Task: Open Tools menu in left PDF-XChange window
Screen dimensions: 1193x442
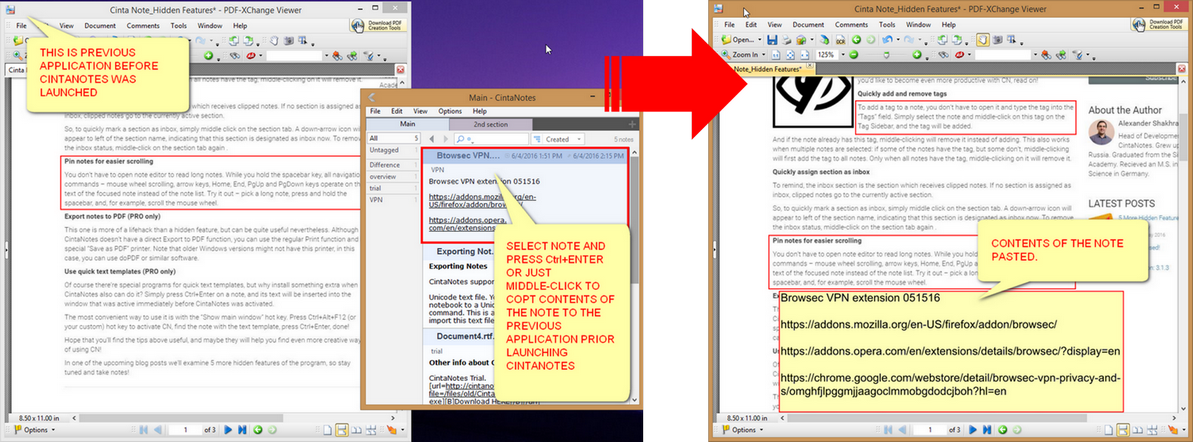Action: pyautogui.click(x=179, y=25)
